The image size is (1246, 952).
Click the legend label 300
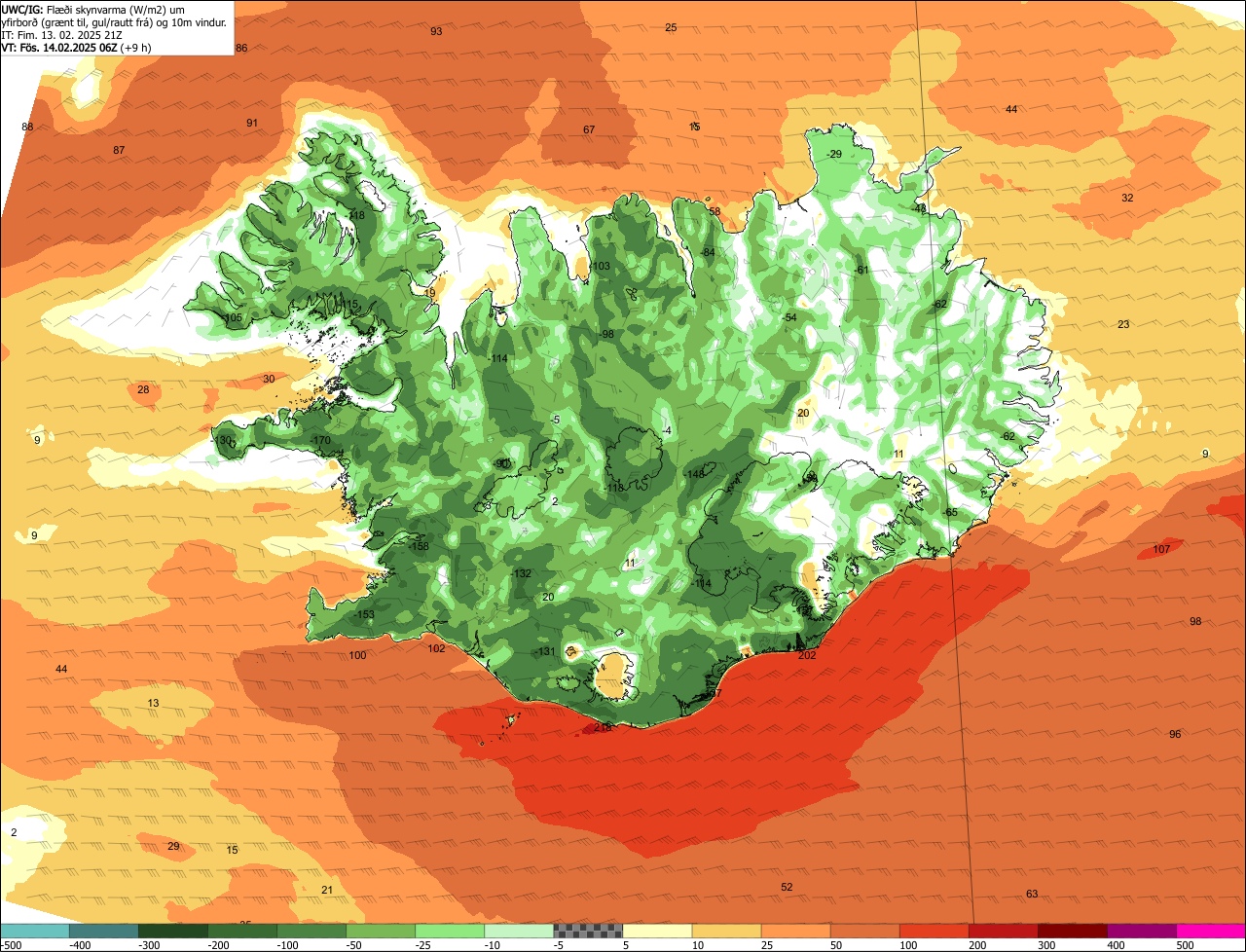(x=1047, y=945)
